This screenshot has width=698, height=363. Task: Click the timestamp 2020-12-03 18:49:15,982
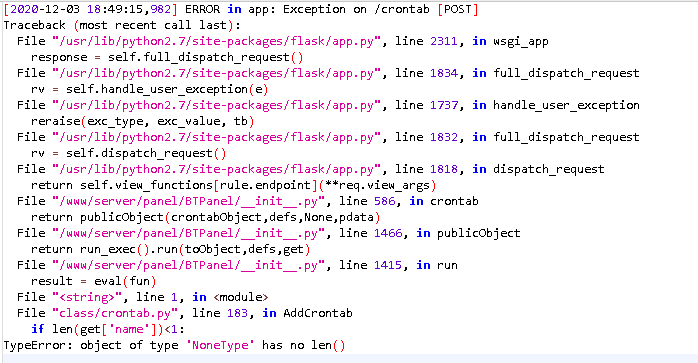click(90, 9)
